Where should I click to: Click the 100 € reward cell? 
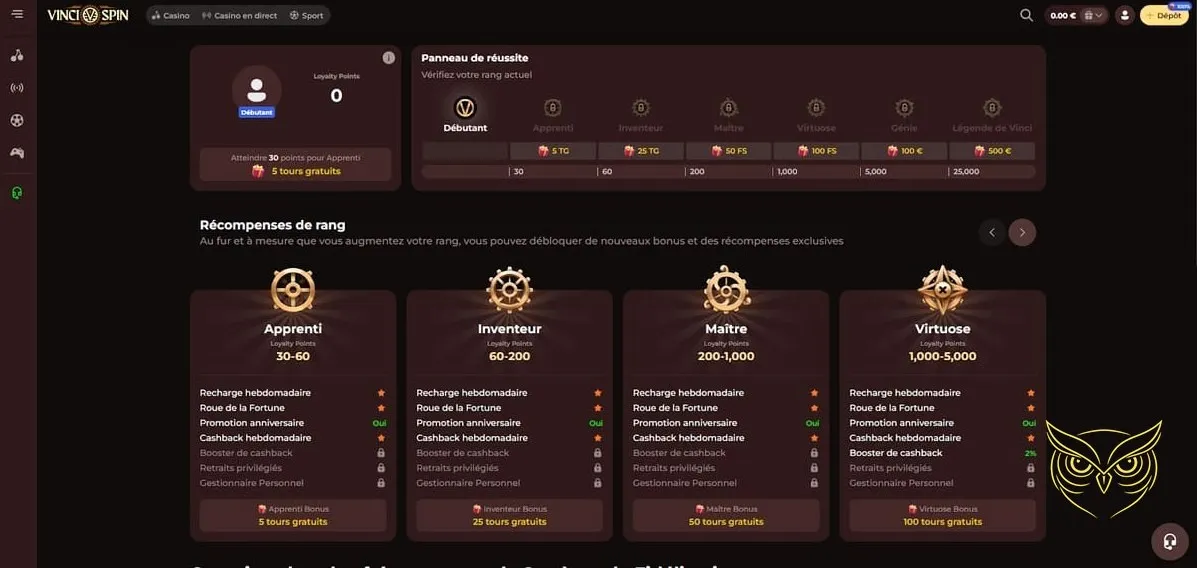click(x=905, y=151)
